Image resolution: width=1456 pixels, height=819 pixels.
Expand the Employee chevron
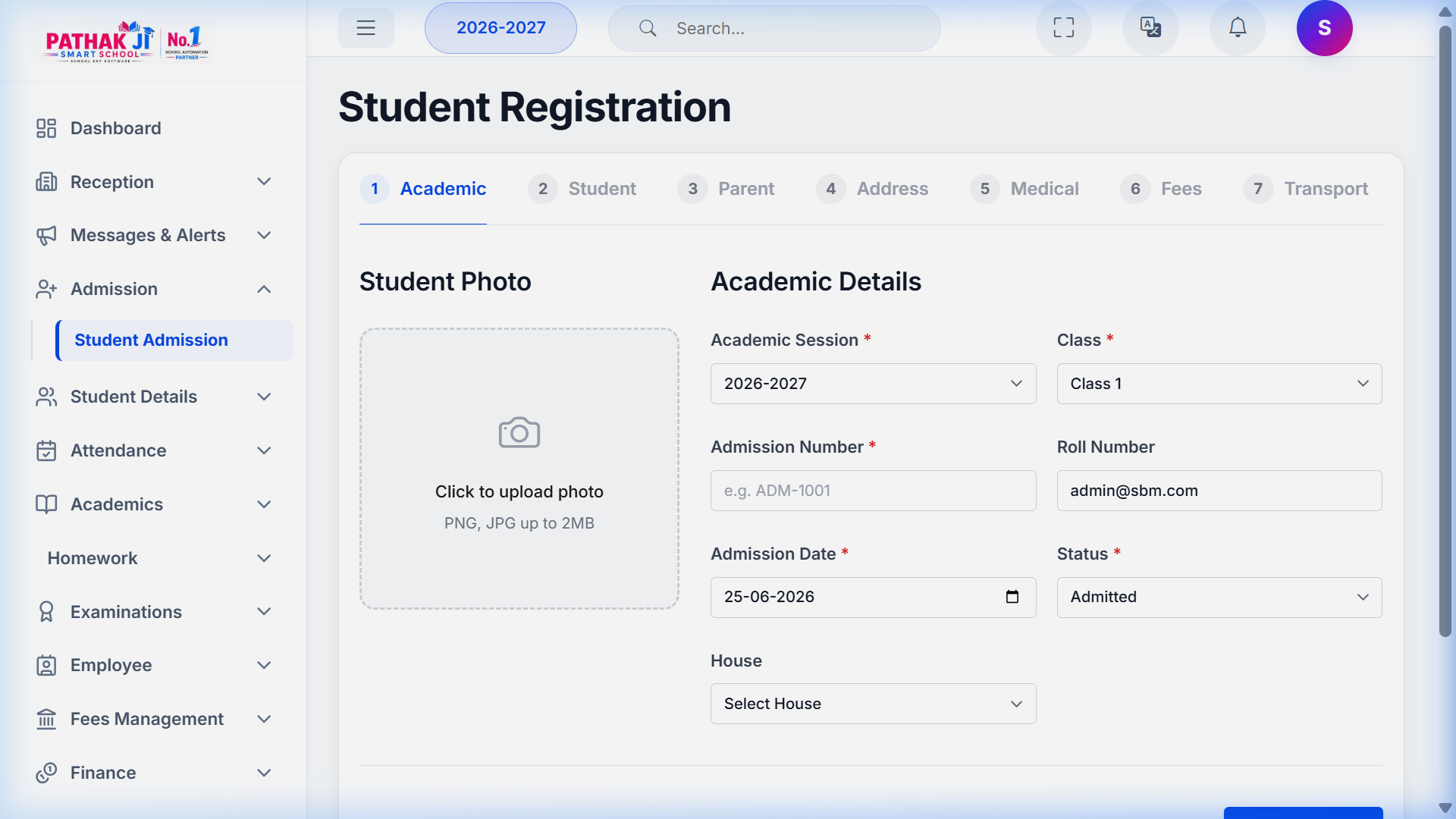pos(264,665)
